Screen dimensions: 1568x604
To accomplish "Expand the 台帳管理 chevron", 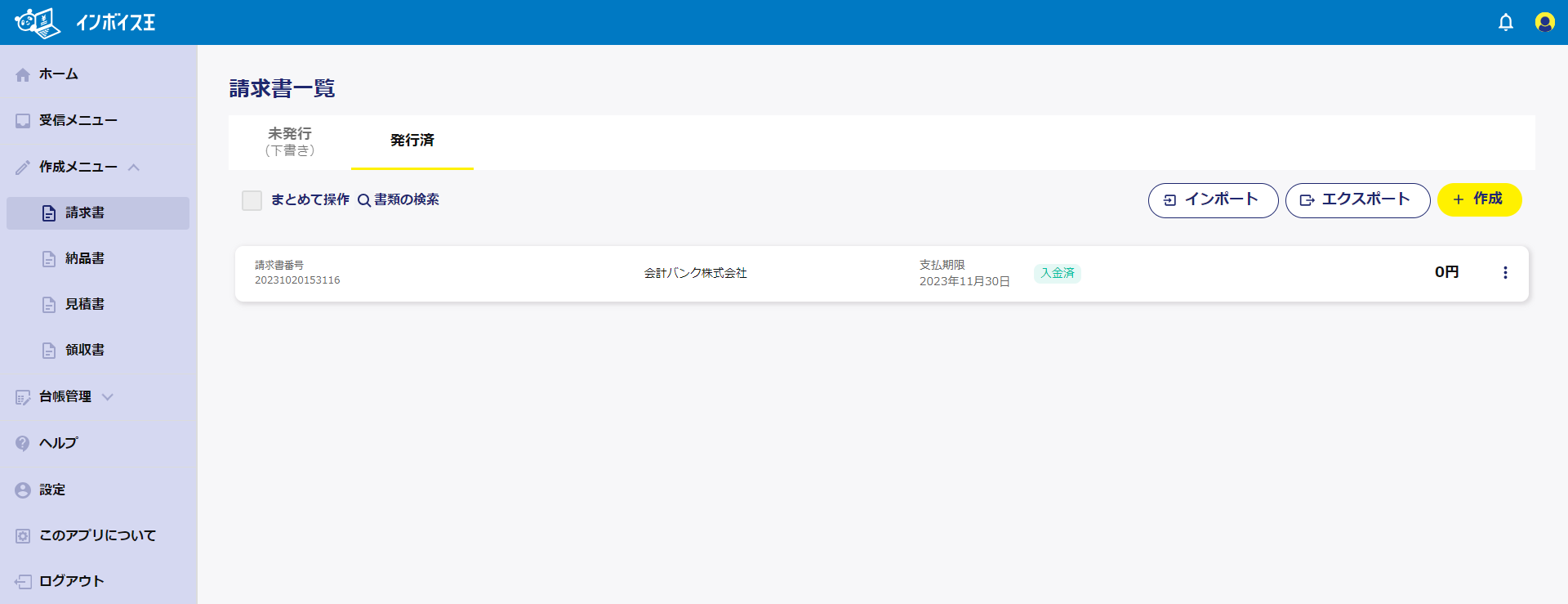I will tap(108, 397).
